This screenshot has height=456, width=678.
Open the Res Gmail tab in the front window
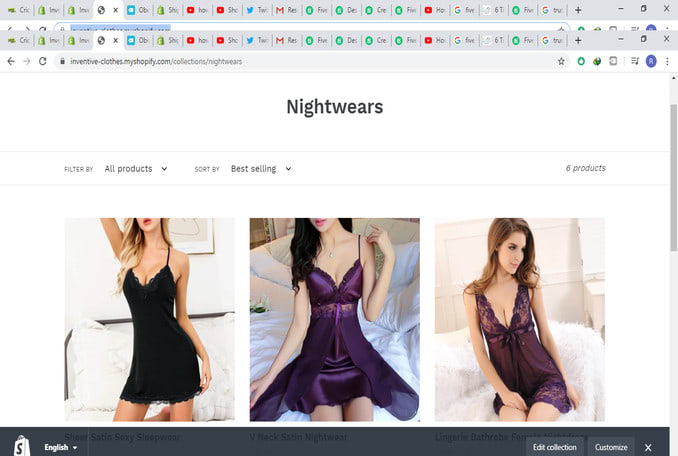(x=287, y=40)
